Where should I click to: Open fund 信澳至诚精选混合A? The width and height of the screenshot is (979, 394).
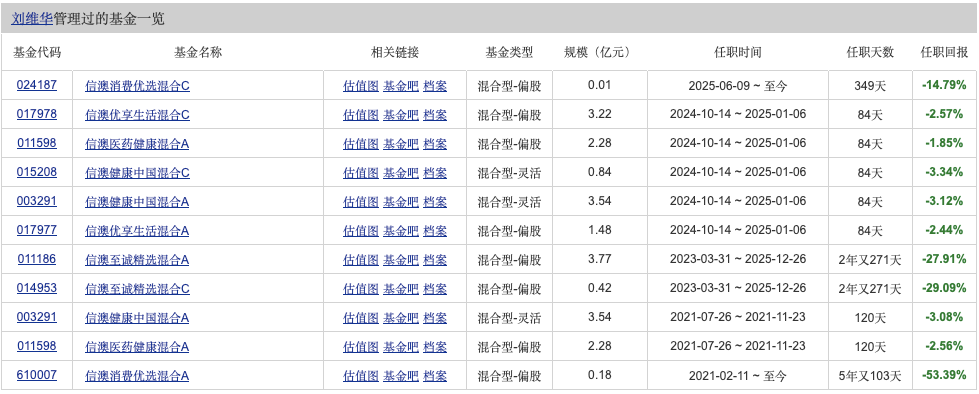(137, 260)
